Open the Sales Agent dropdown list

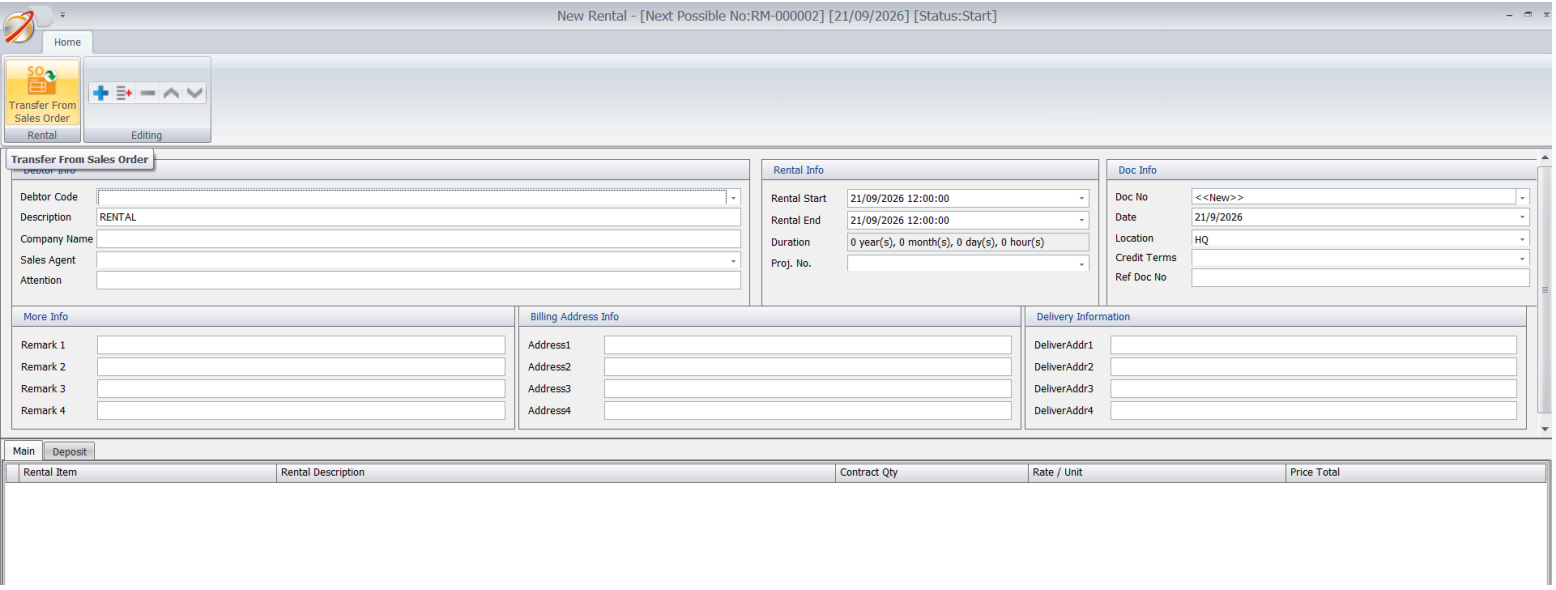pyautogui.click(x=733, y=260)
